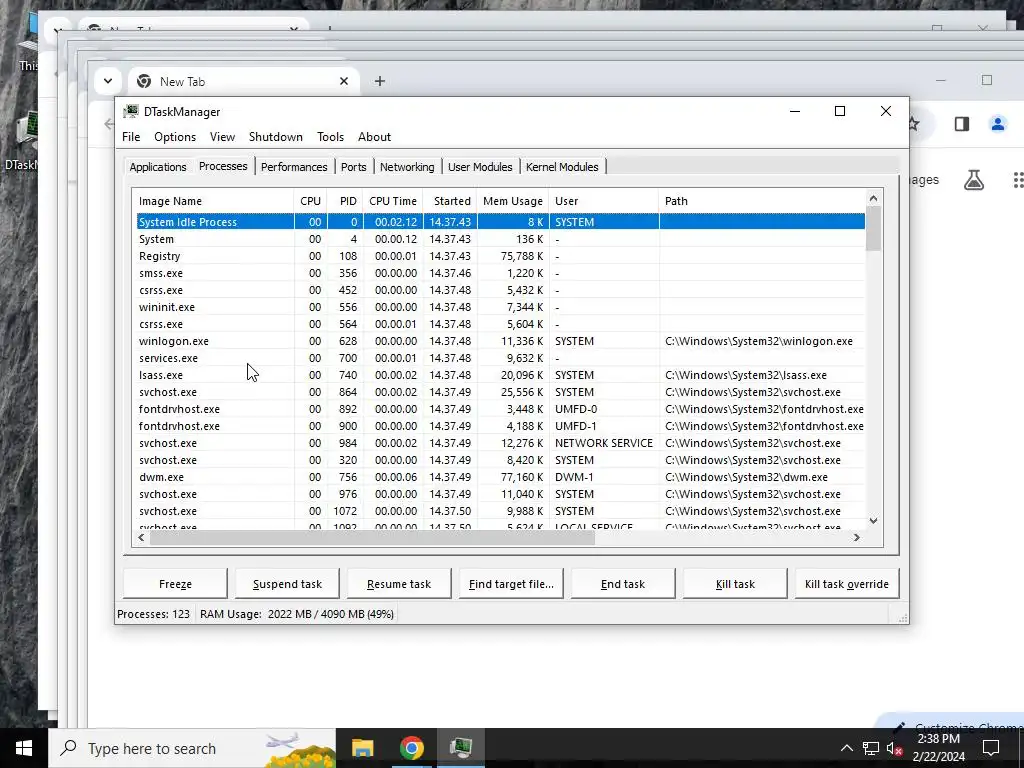Click the taskbar search box
The width and height of the screenshot is (1024, 768).
pos(192,748)
